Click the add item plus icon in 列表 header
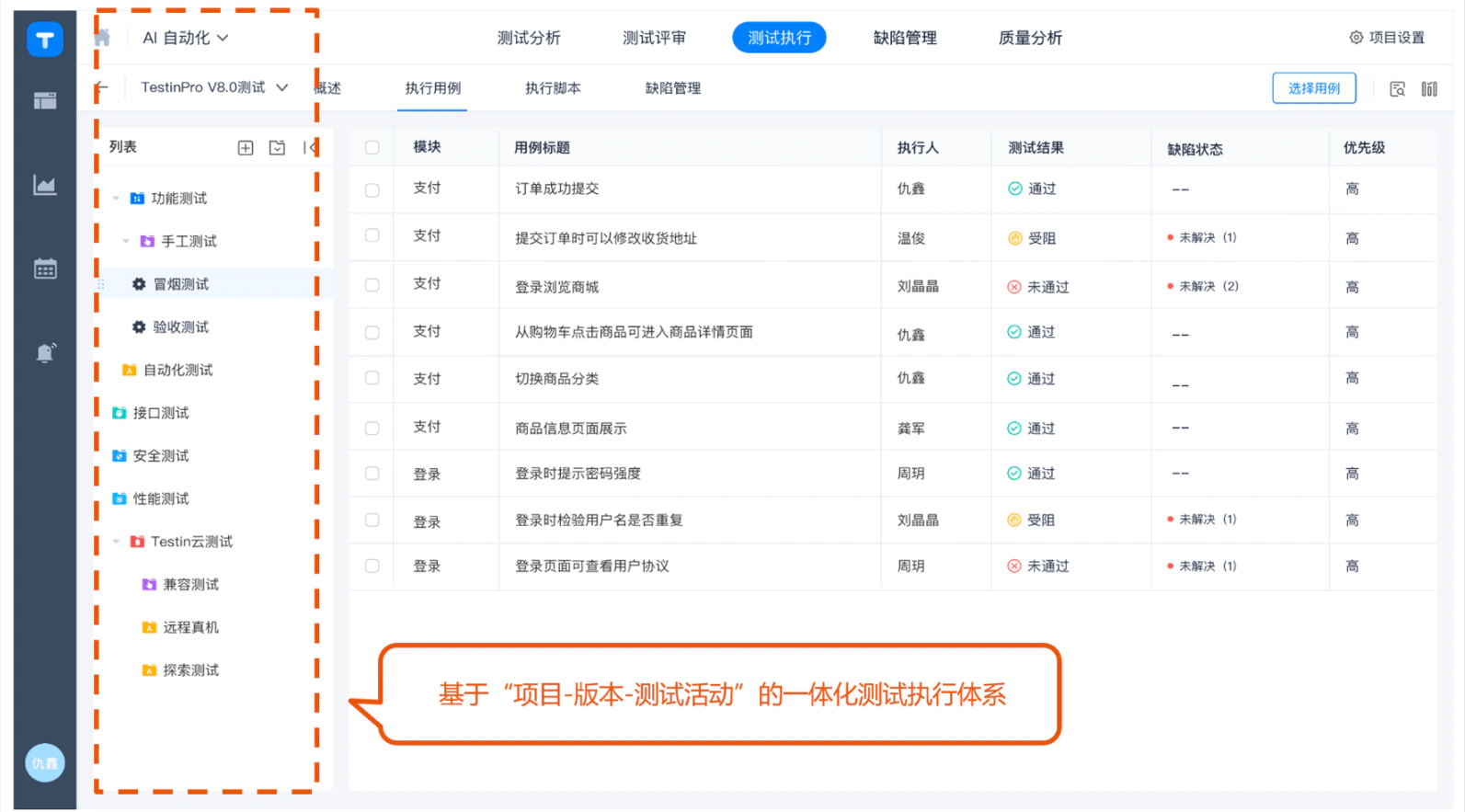This screenshot has height=812, width=1465. 246,147
